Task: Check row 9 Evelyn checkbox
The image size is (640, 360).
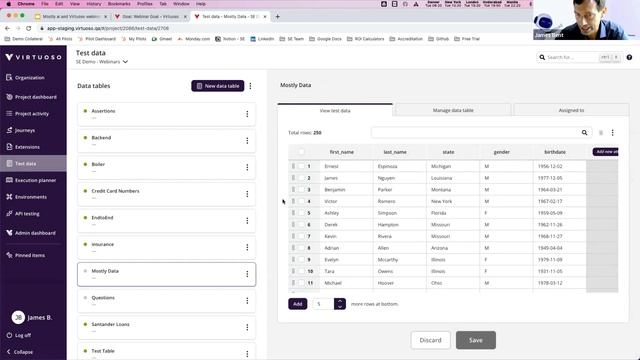Action: pyautogui.click(x=301, y=260)
